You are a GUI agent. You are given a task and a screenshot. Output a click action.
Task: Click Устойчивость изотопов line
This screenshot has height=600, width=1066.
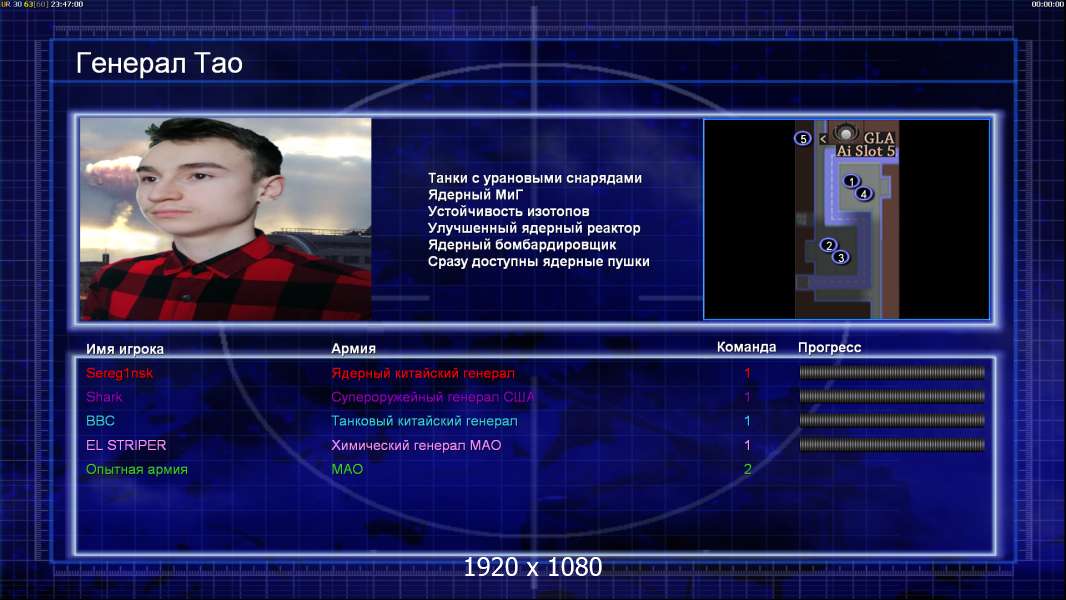tap(509, 211)
